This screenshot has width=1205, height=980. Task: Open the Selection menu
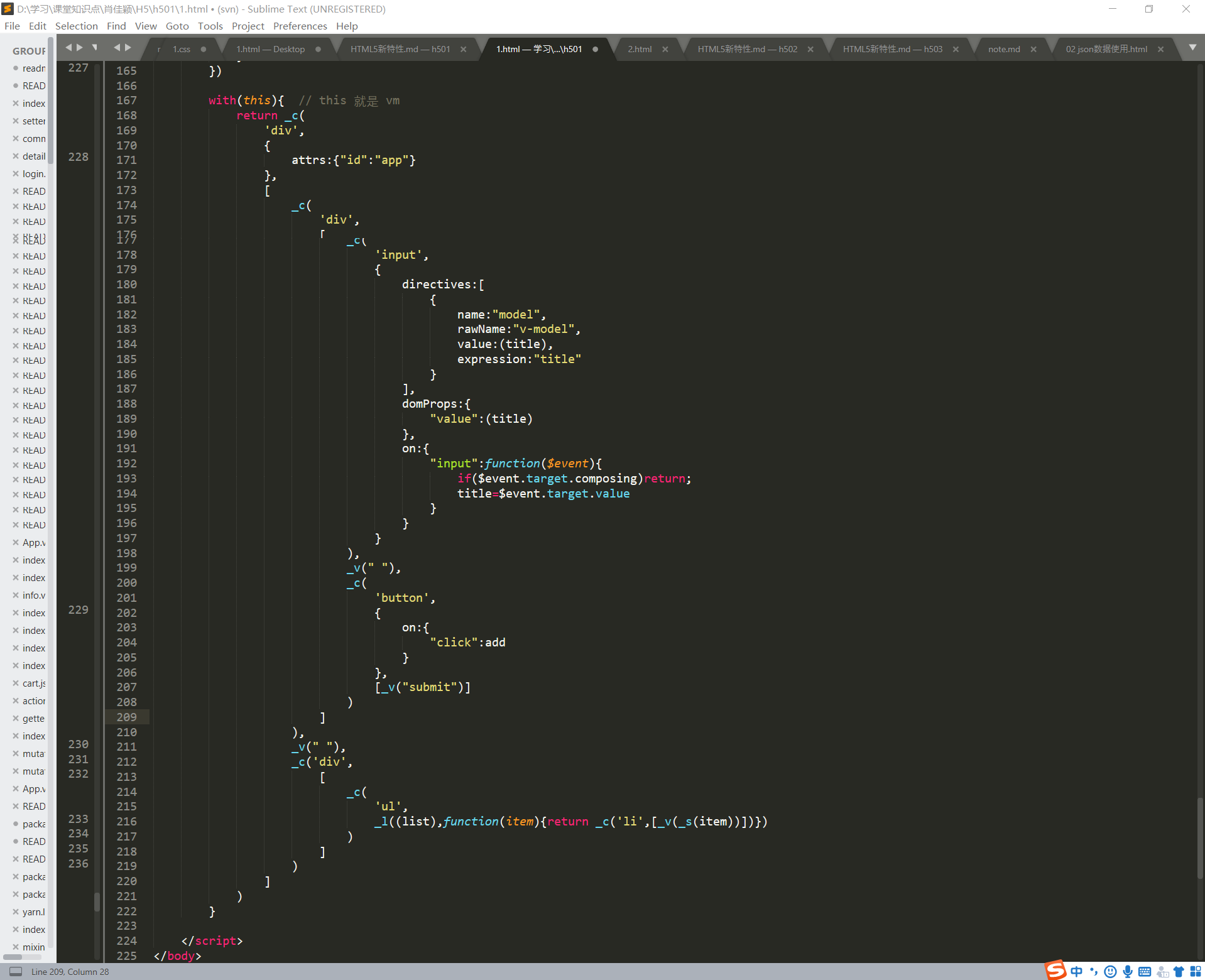coord(77,26)
